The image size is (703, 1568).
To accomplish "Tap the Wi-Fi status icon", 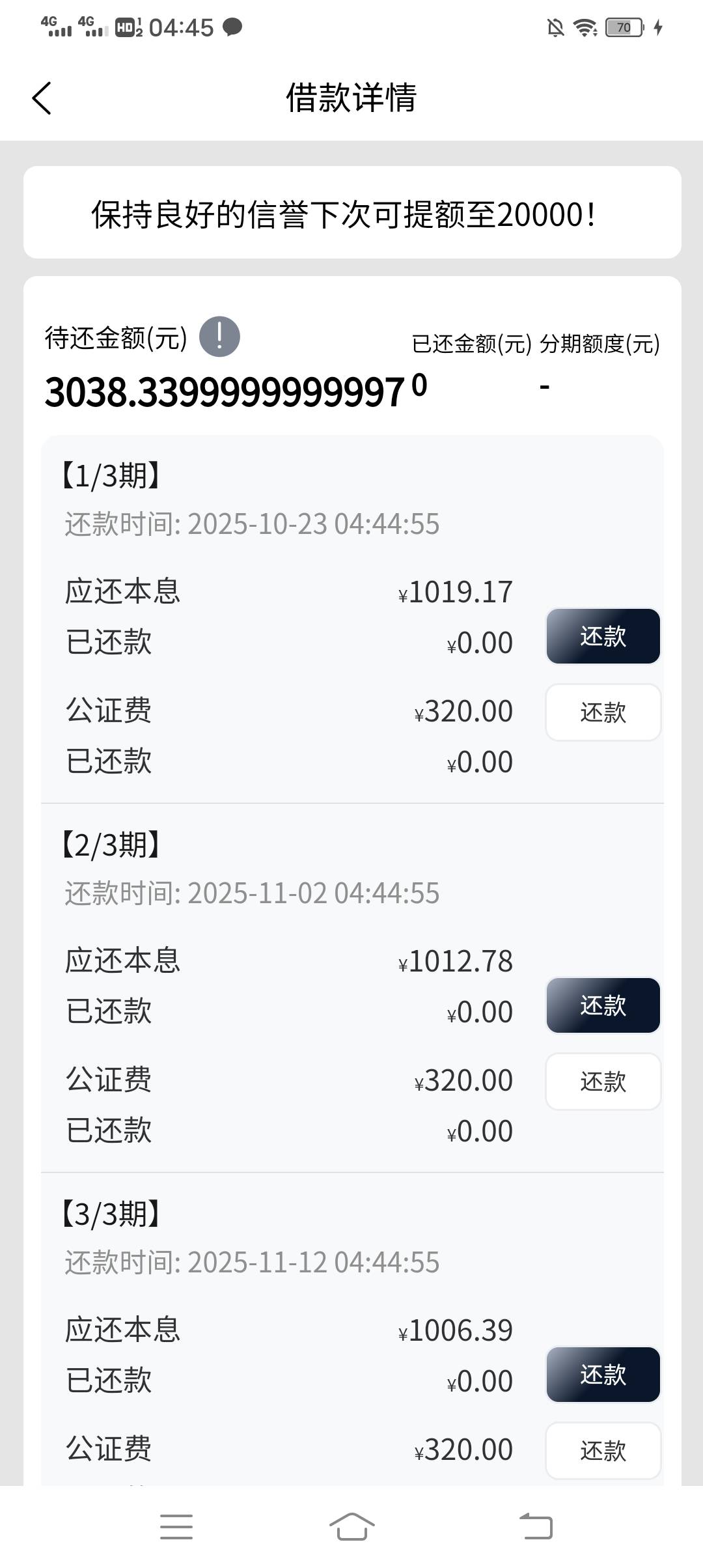I will [x=585, y=27].
